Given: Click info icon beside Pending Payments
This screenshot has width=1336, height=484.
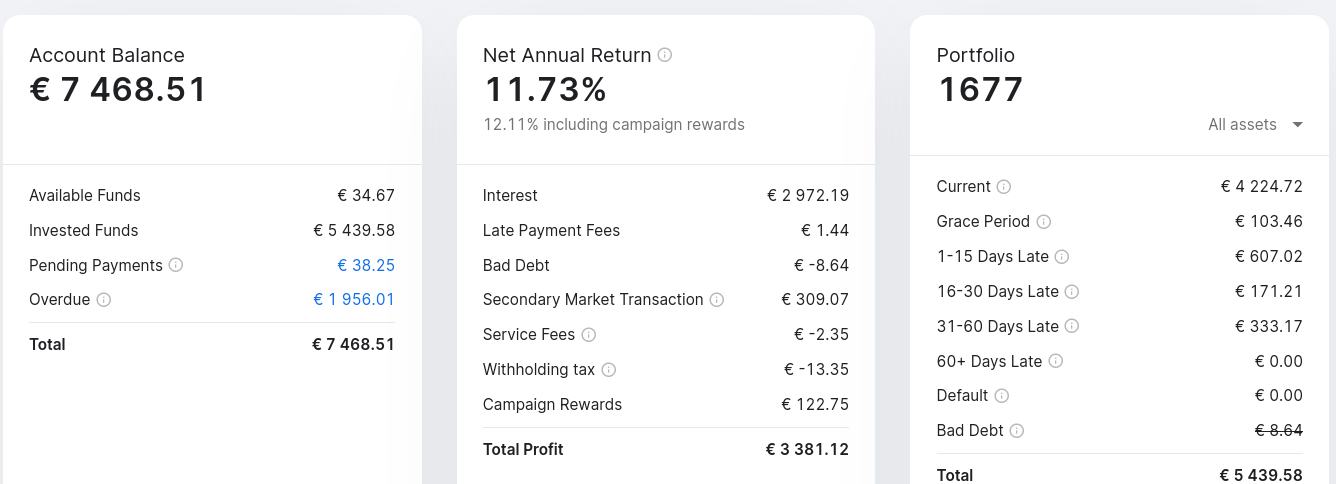Looking at the screenshot, I should (x=176, y=265).
